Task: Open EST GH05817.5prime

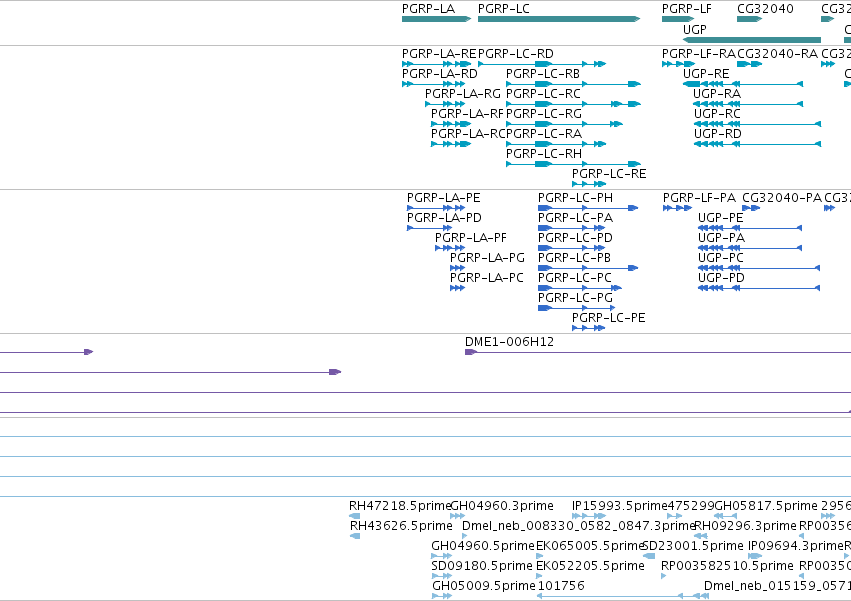Action: tap(766, 506)
